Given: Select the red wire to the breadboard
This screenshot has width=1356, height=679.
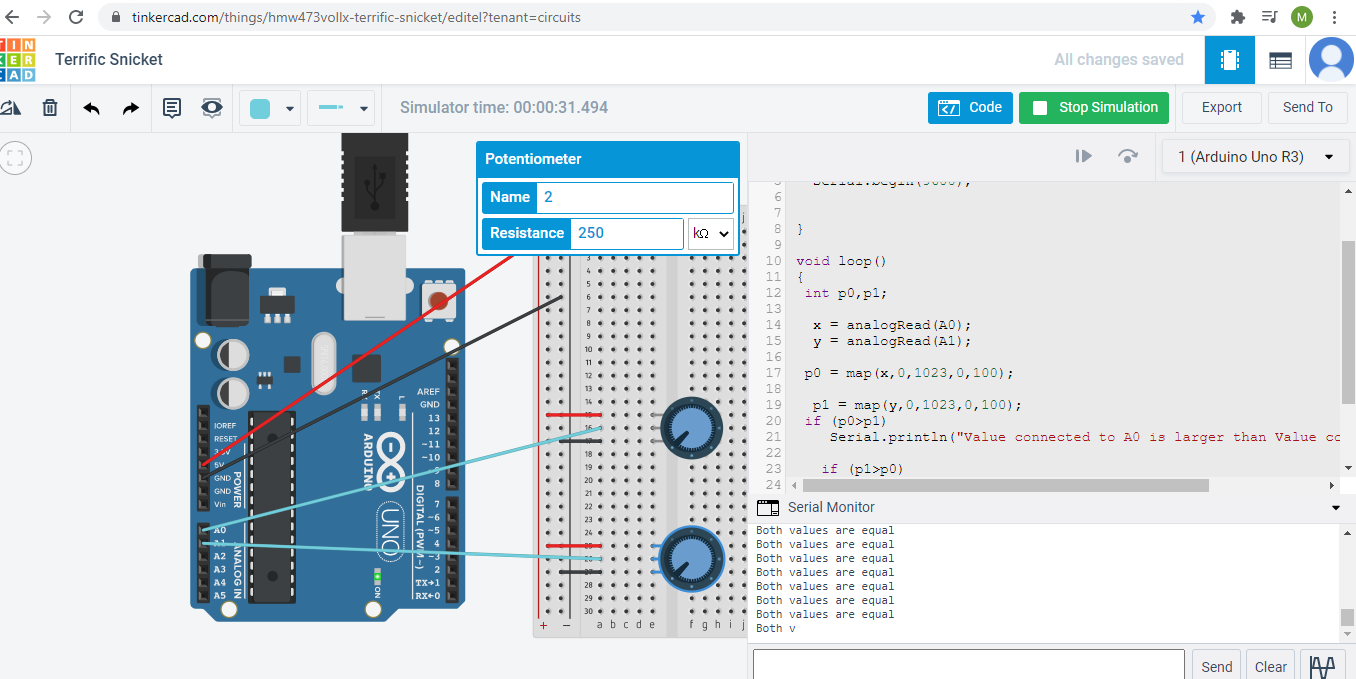Looking at the screenshot, I should tap(360, 362).
